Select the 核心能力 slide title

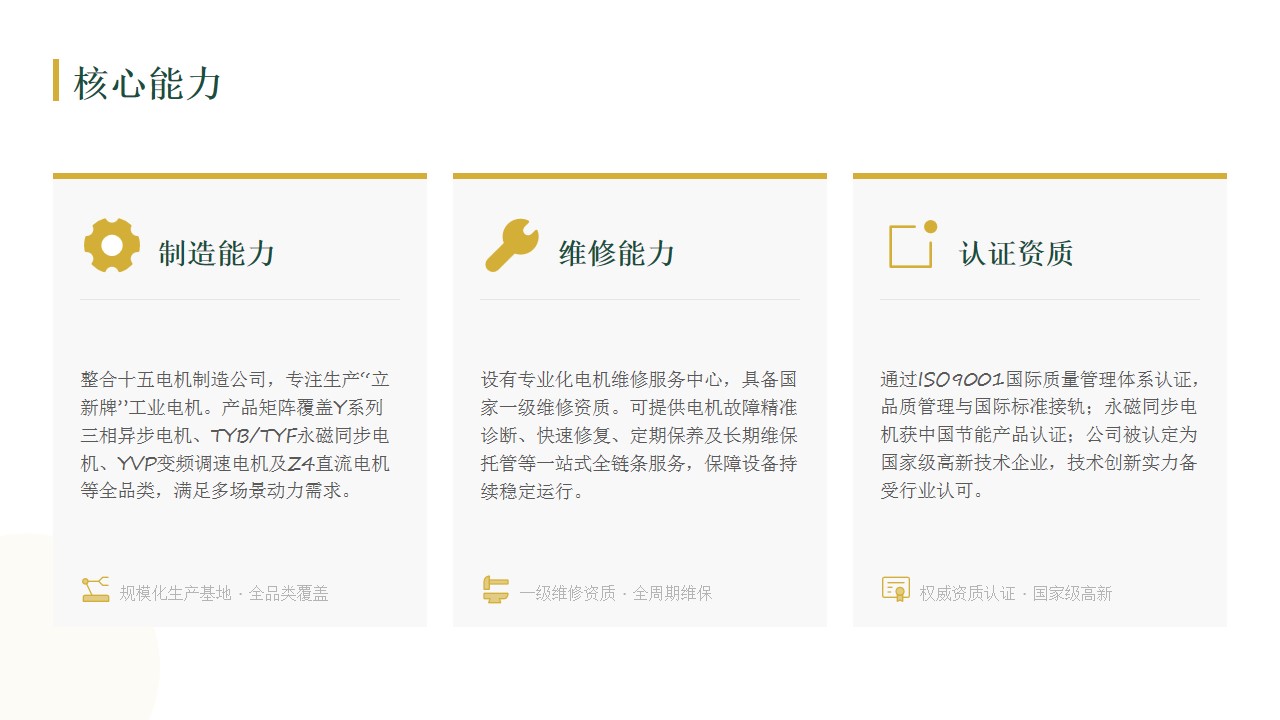[x=147, y=83]
